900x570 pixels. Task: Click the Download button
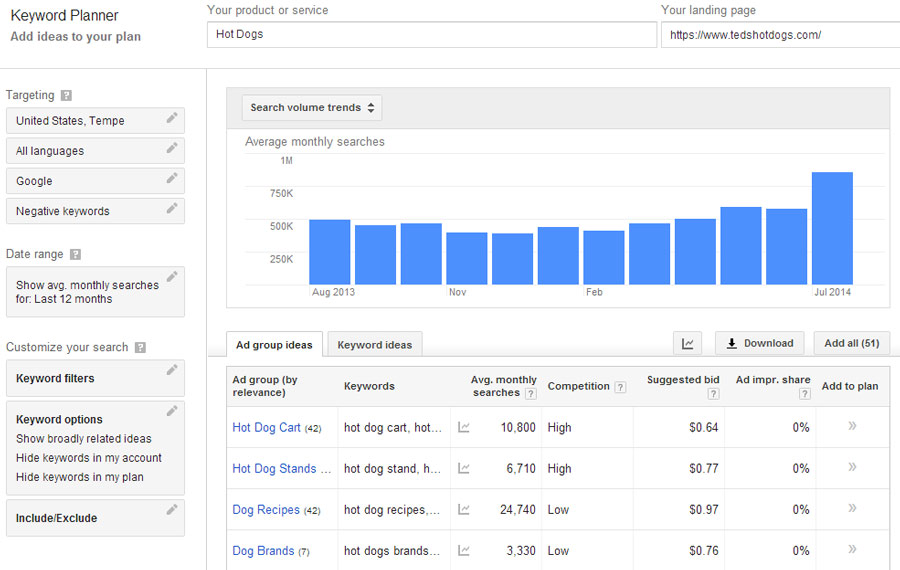(759, 343)
